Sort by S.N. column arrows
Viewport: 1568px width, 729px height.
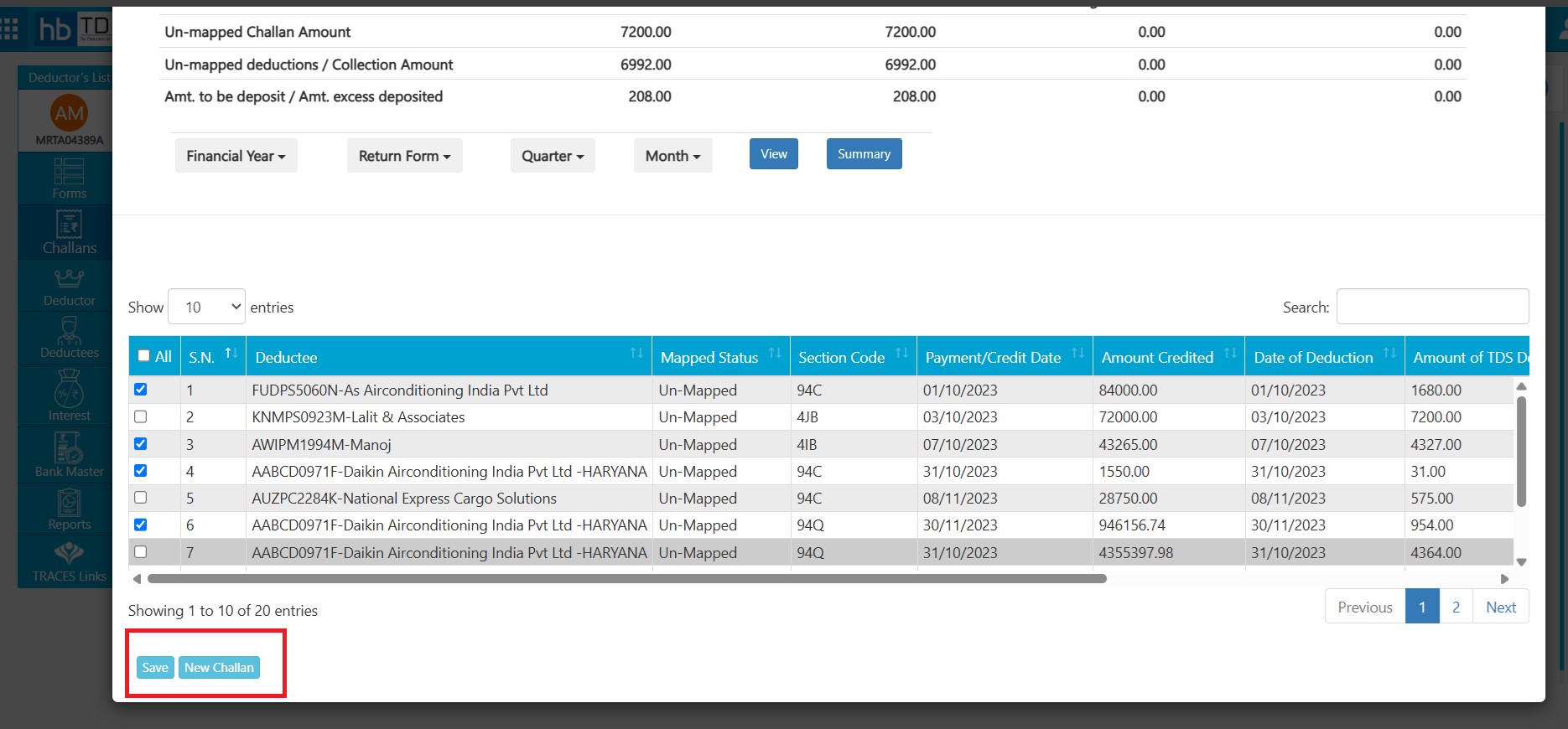point(231,353)
